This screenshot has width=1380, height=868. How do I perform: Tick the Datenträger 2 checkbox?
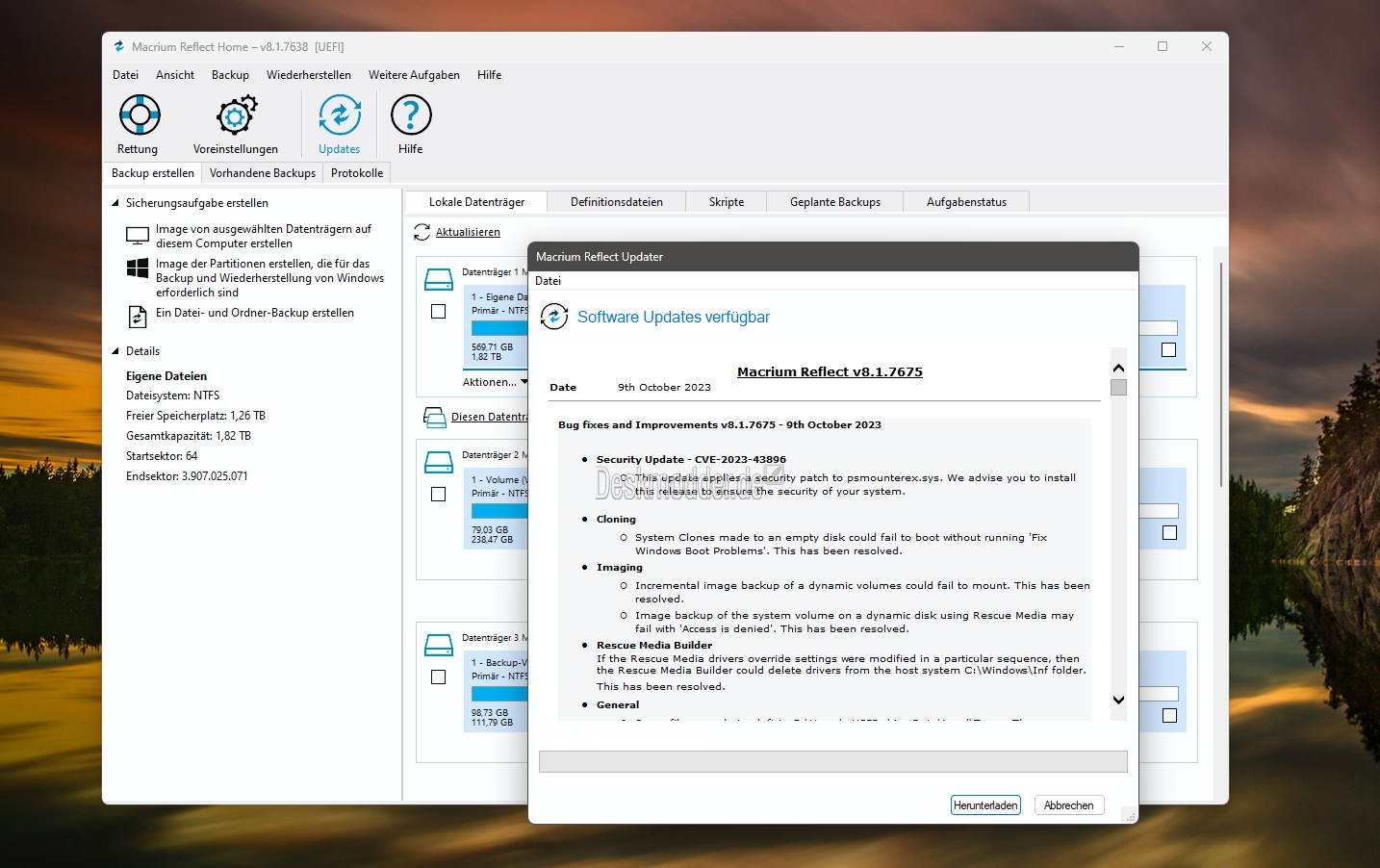click(439, 495)
